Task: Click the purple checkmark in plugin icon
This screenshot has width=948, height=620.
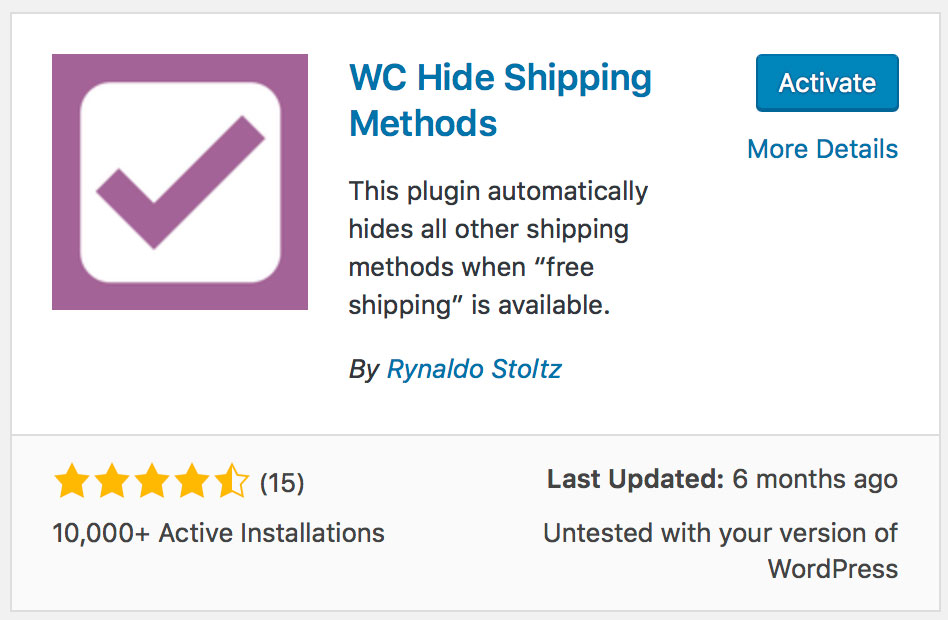Action: tap(180, 182)
